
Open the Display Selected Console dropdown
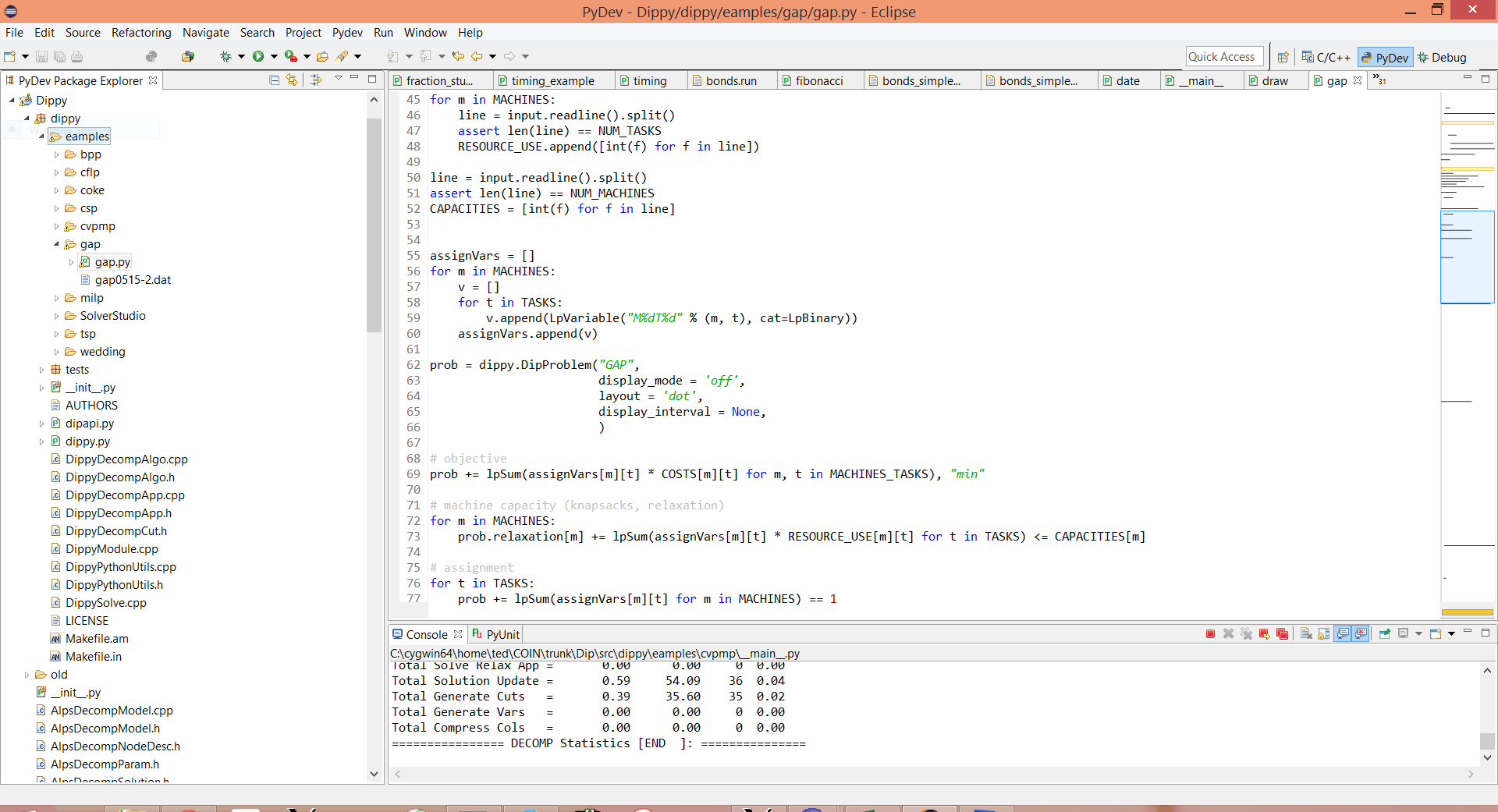coord(1418,634)
